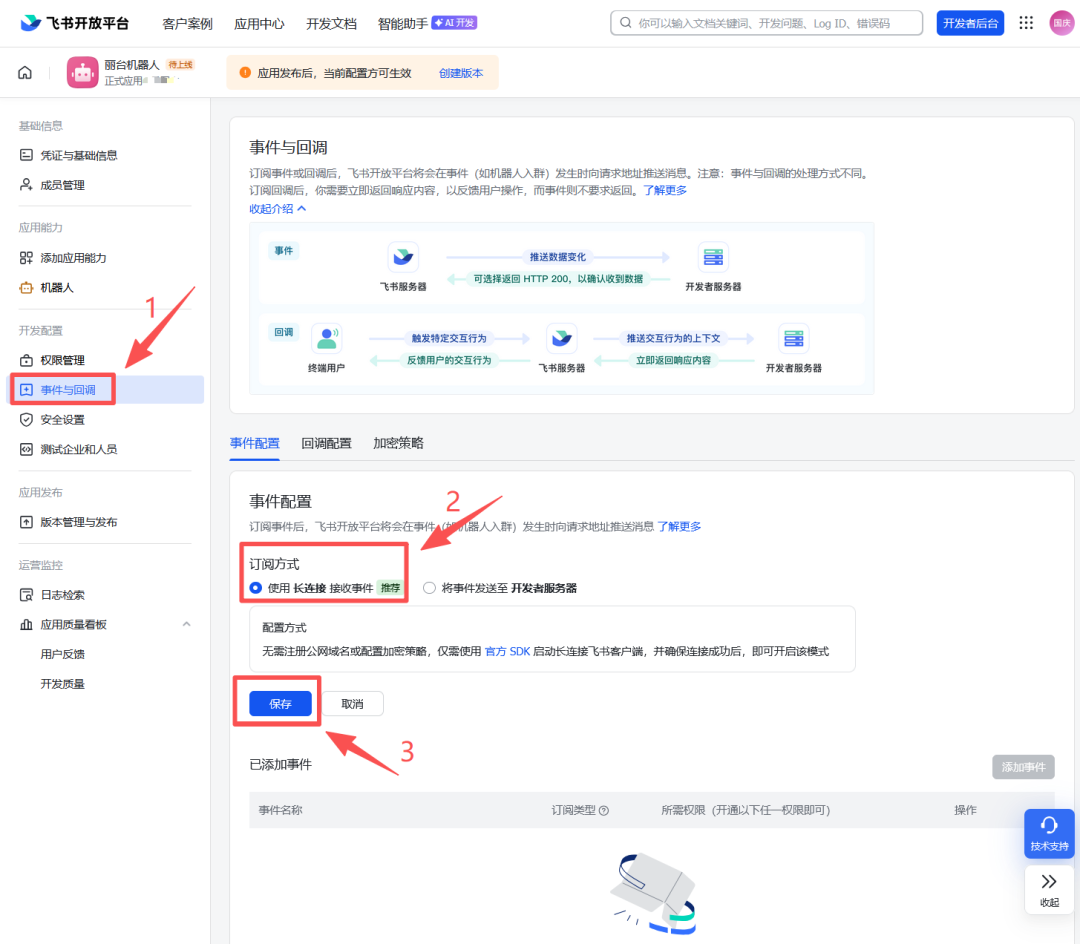
Task: Click the 添加事件 button
Action: click(x=1023, y=767)
